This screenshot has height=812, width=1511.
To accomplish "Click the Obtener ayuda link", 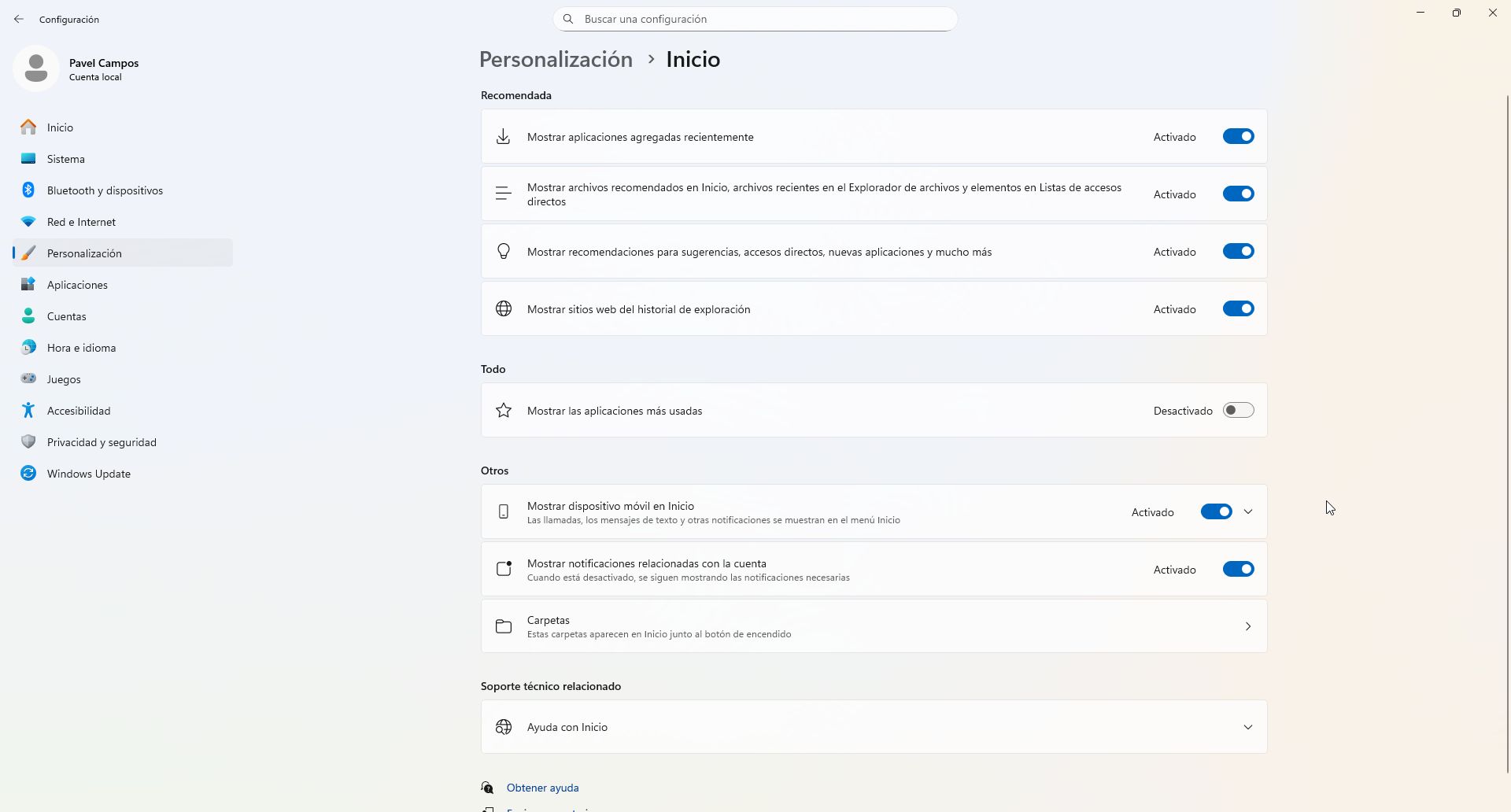I will pyautogui.click(x=542, y=788).
